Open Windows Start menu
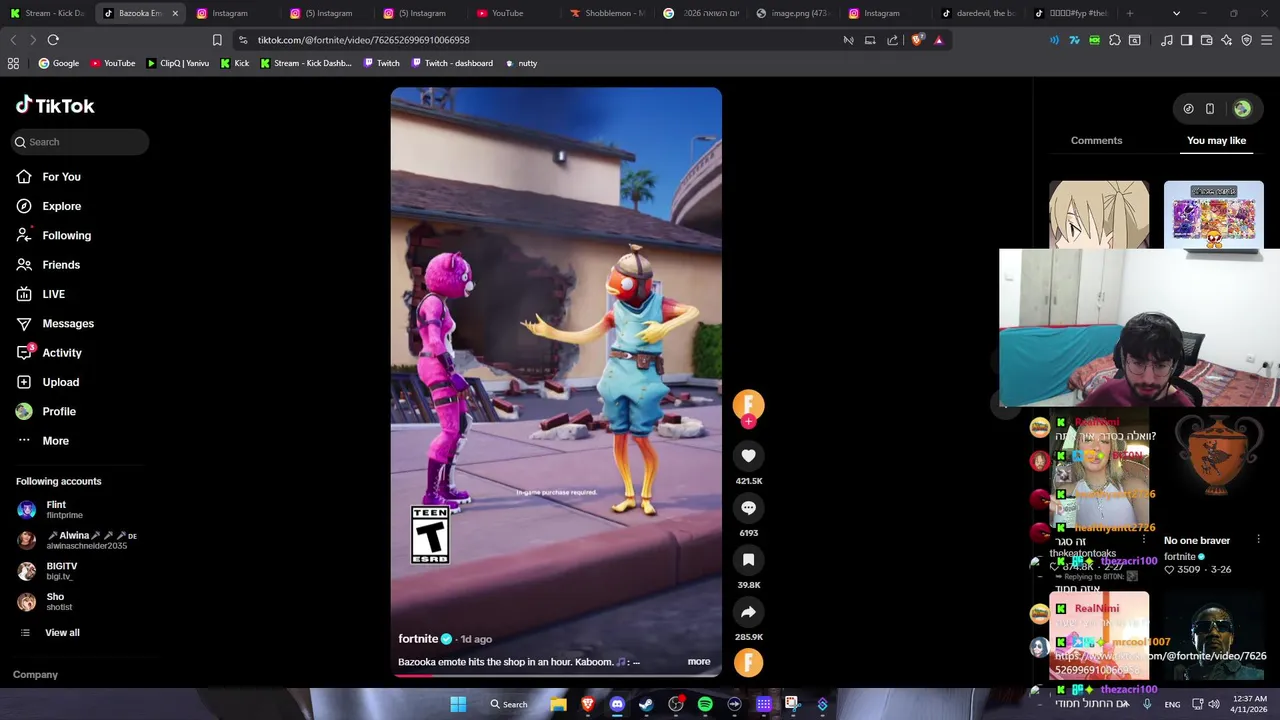 pos(458,704)
